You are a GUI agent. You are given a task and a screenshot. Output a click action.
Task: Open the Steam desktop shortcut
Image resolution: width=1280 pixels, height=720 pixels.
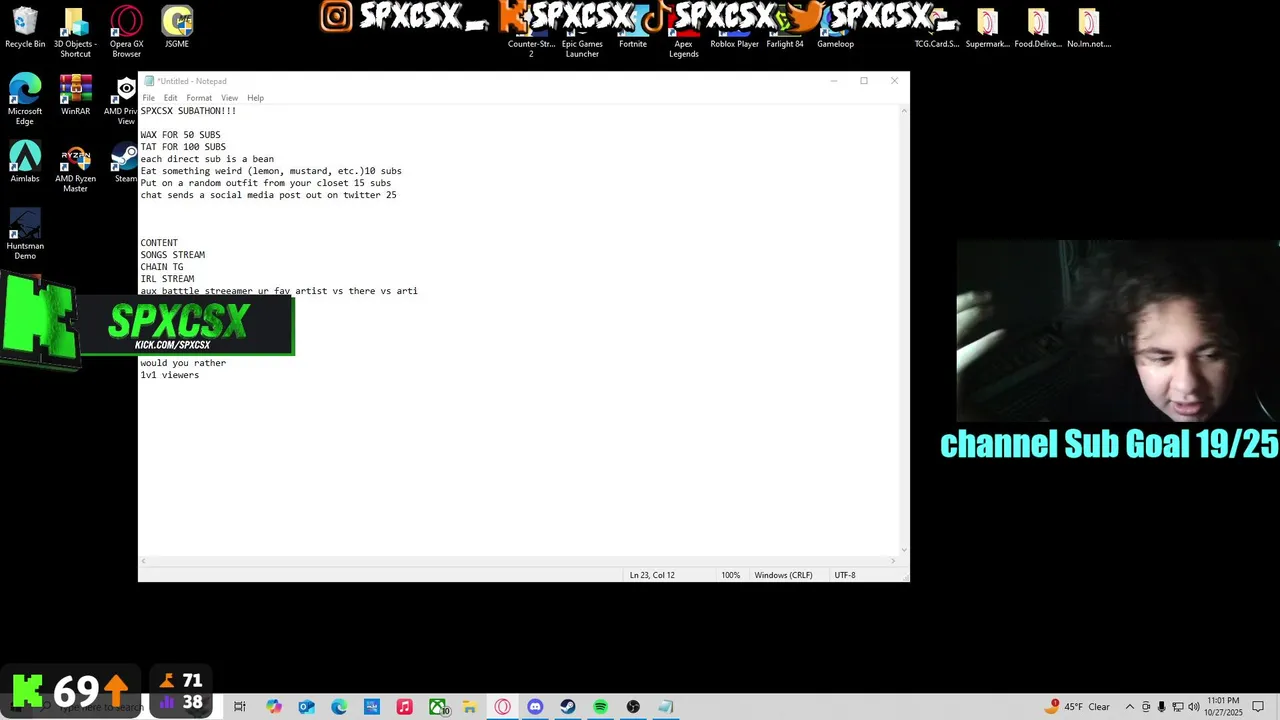(125, 161)
